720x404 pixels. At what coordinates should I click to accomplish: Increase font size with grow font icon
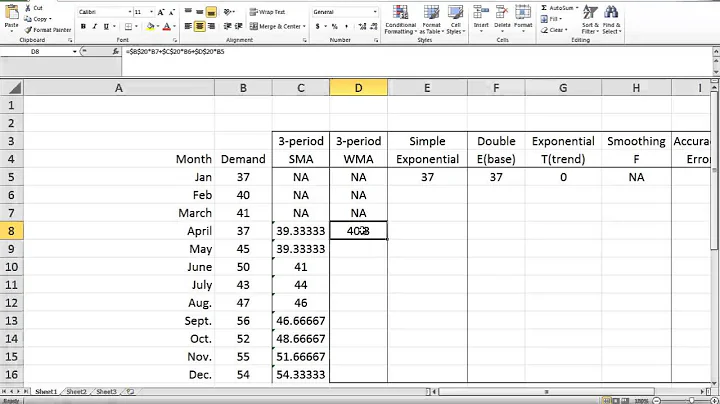tap(161, 12)
